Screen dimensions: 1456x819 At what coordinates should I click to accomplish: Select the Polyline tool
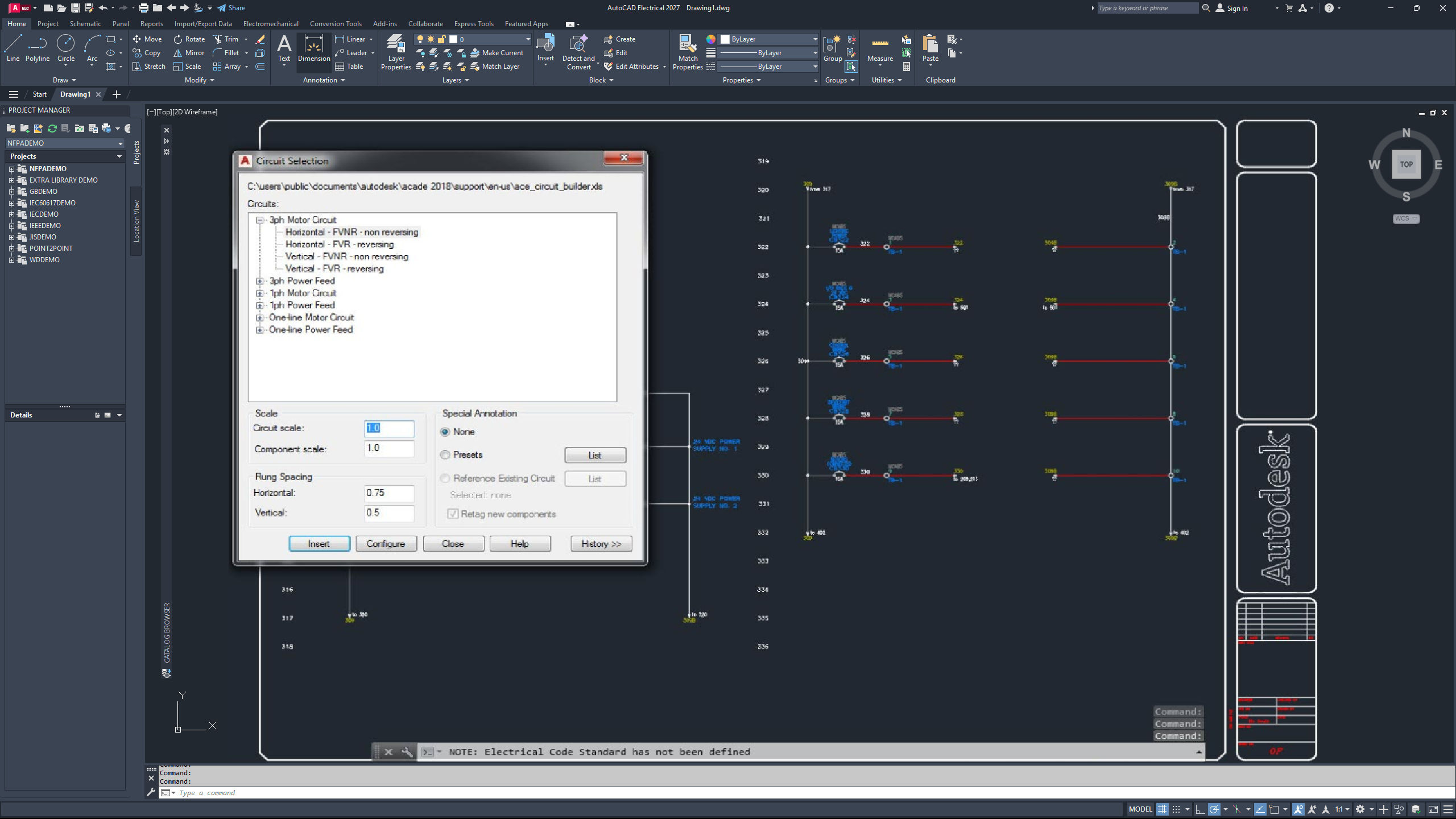pyautogui.click(x=38, y=48)
